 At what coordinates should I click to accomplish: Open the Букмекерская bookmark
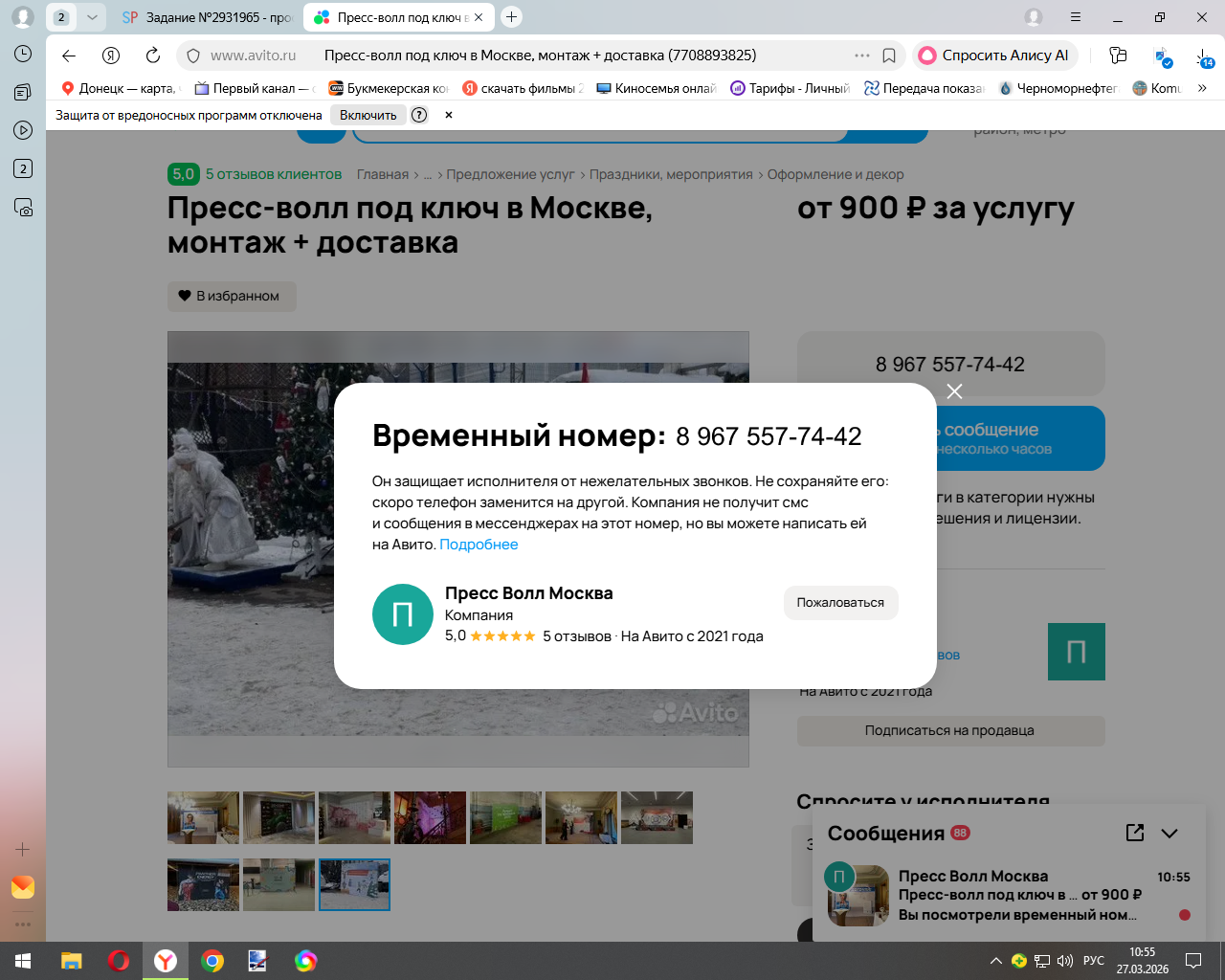389,88
